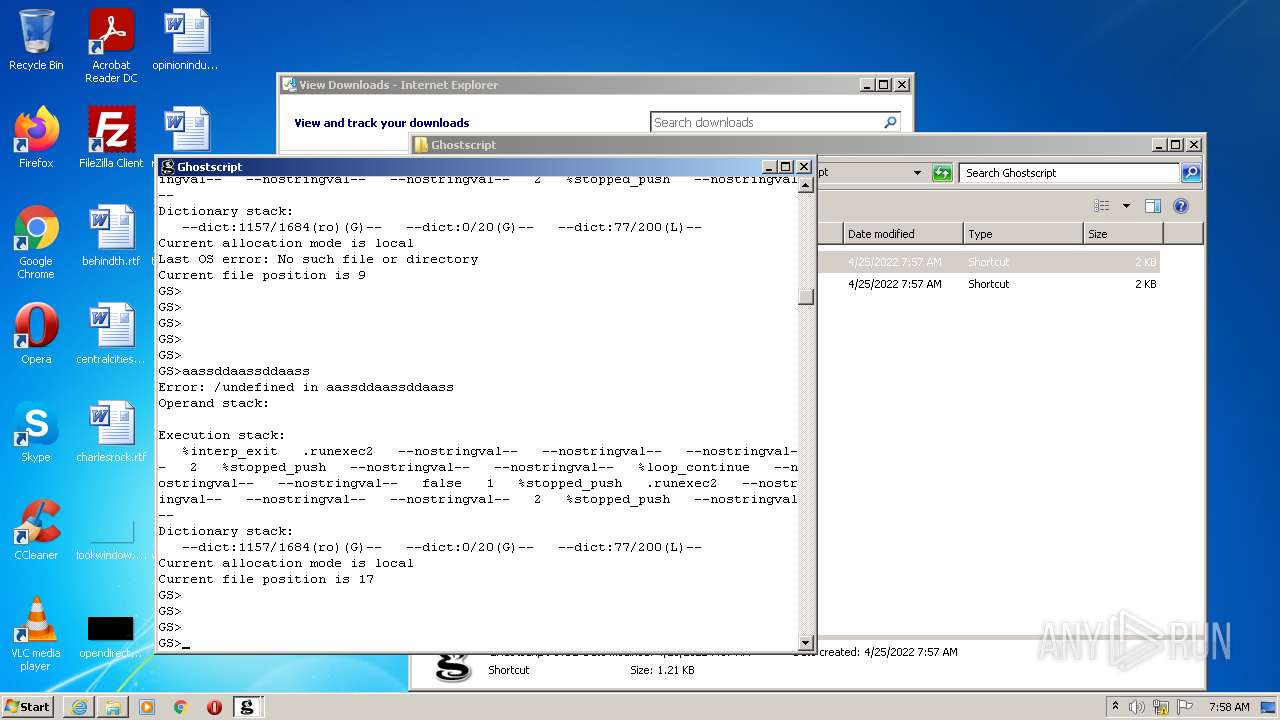
Task: Open Ghostscript console window system menu icon
Action: (168, 167)
